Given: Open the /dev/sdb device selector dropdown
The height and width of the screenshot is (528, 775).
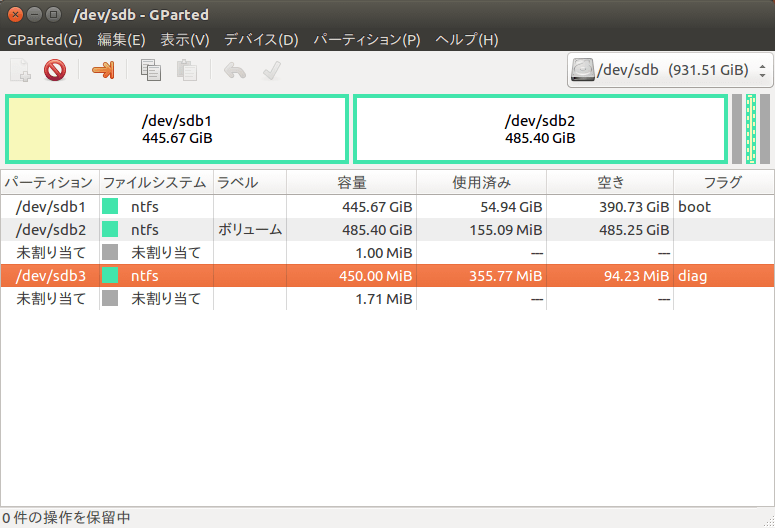Looking at the screenshot, I should click(670, 70).
